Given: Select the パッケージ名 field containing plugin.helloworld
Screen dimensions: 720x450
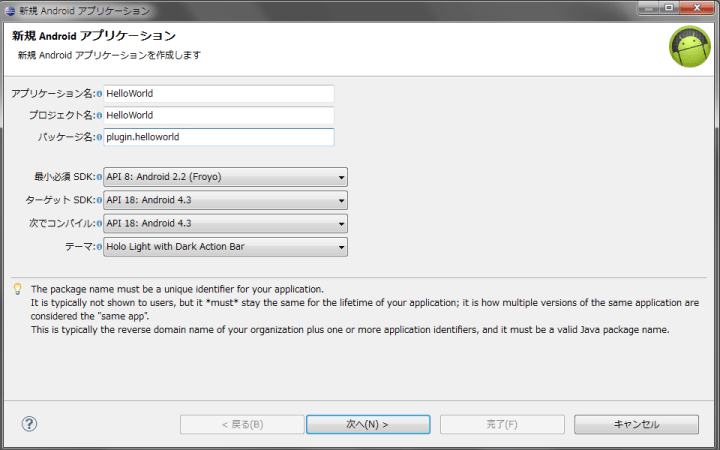Looking at the screenshot, I should pos(218,138).
